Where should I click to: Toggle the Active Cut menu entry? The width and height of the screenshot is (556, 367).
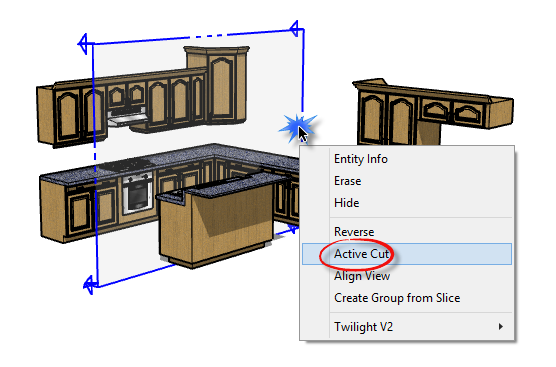coord(407,254)
